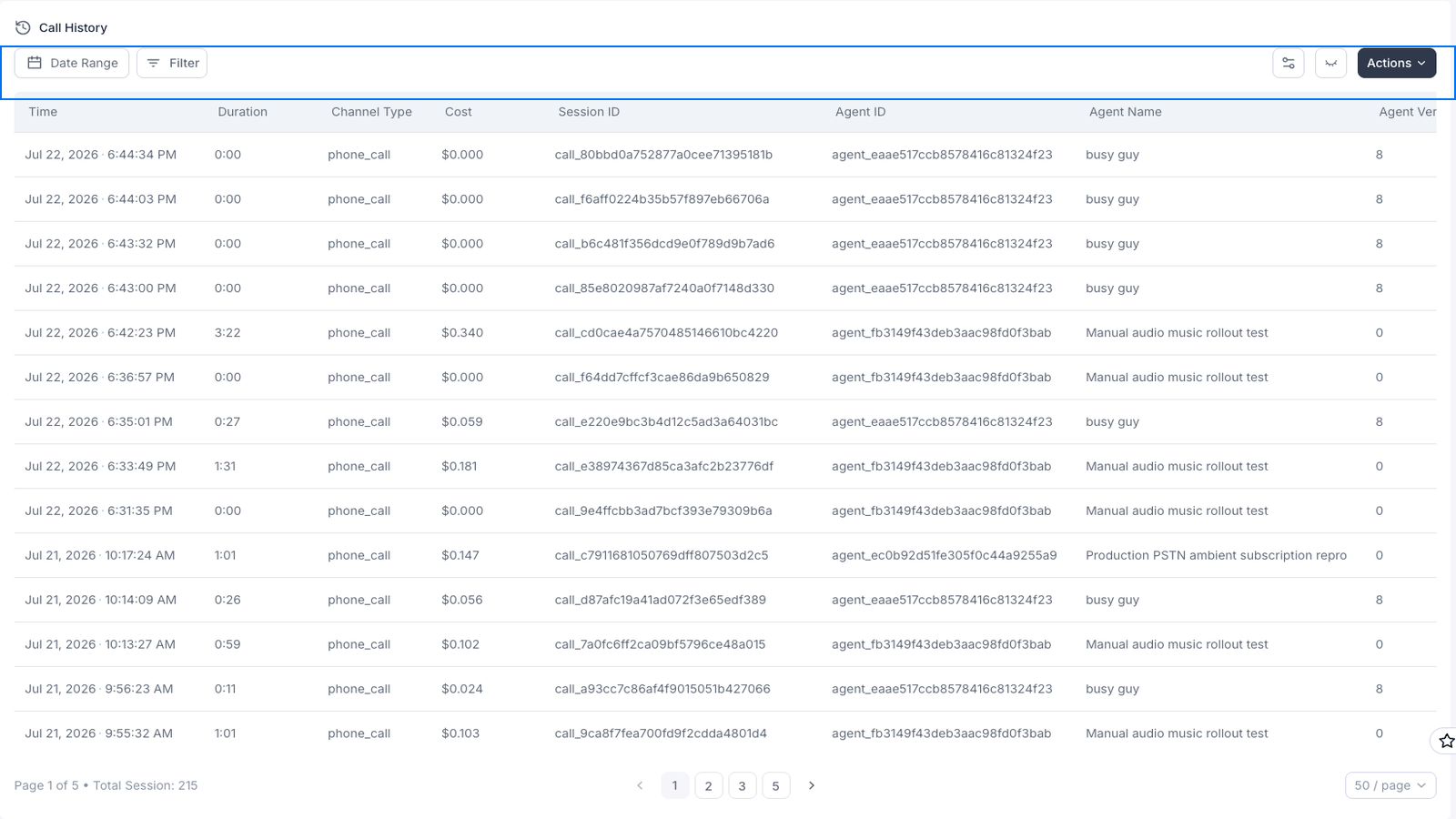
Task: Click the Agent ID column header
Action: (860, 112)
